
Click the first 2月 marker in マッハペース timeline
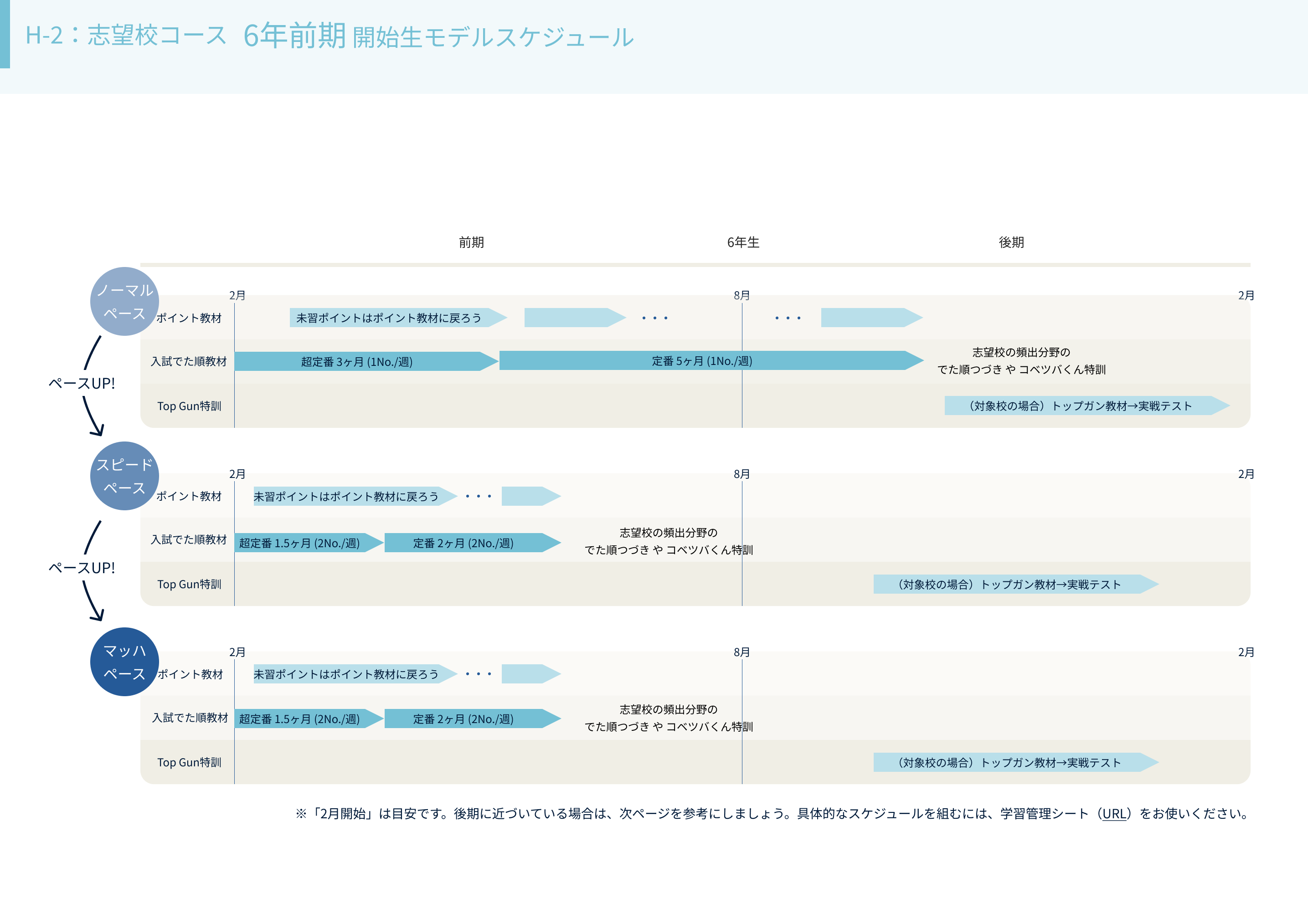(x=237, y=652)
